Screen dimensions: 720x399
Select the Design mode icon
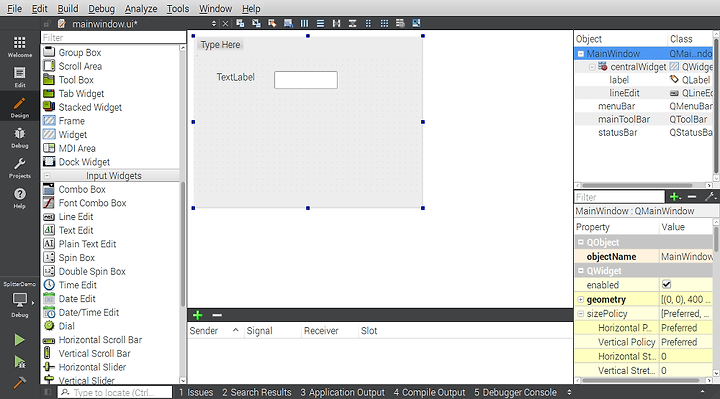20,107
